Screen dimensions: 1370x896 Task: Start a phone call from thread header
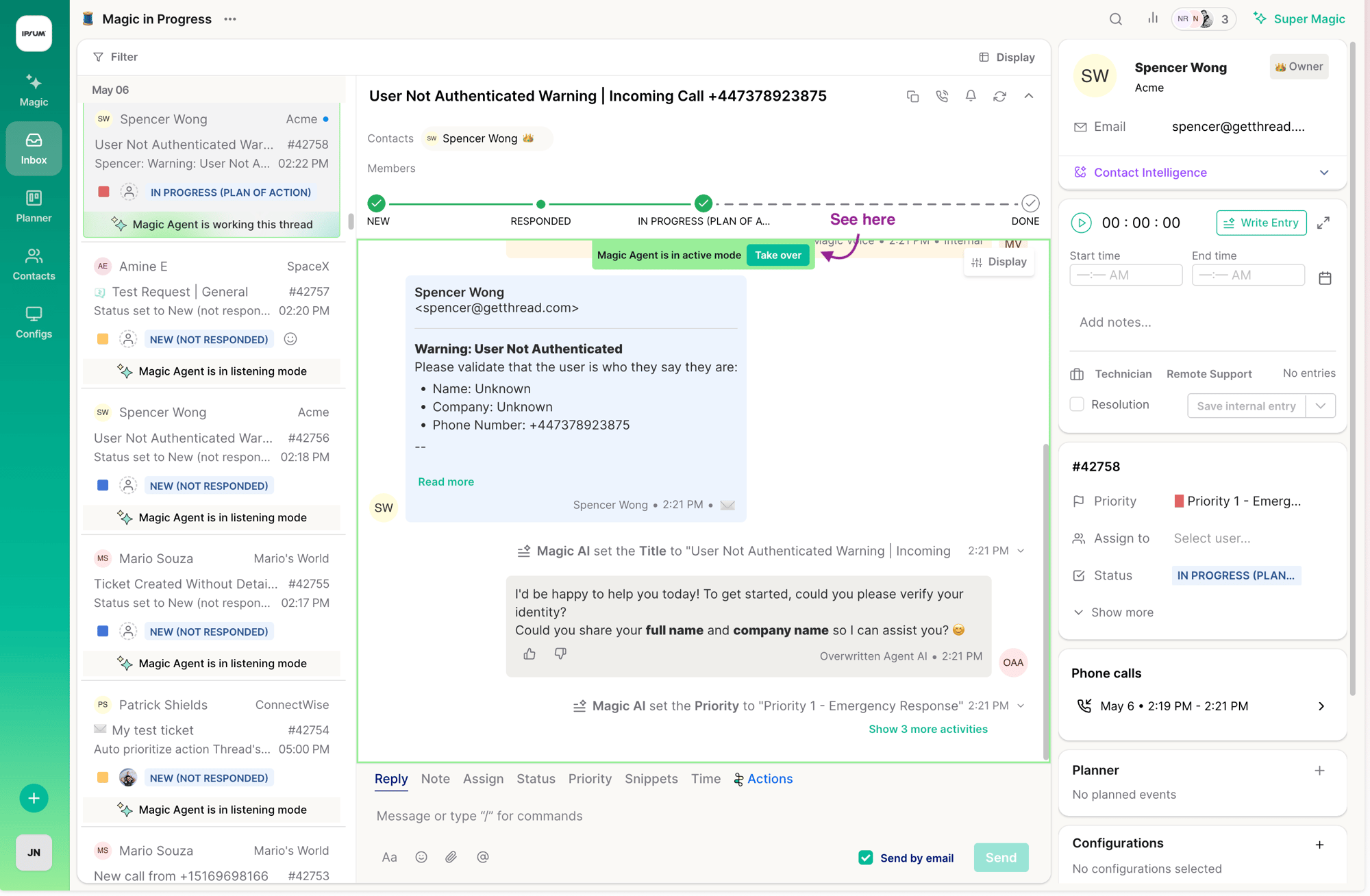942,97
